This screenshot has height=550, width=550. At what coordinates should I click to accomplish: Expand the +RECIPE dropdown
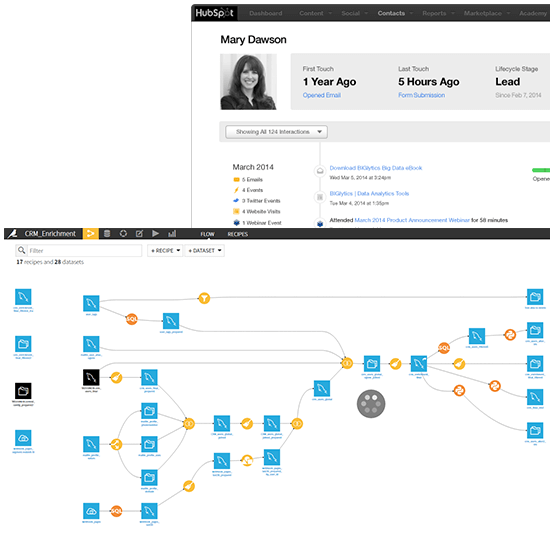tap(165, 250)
